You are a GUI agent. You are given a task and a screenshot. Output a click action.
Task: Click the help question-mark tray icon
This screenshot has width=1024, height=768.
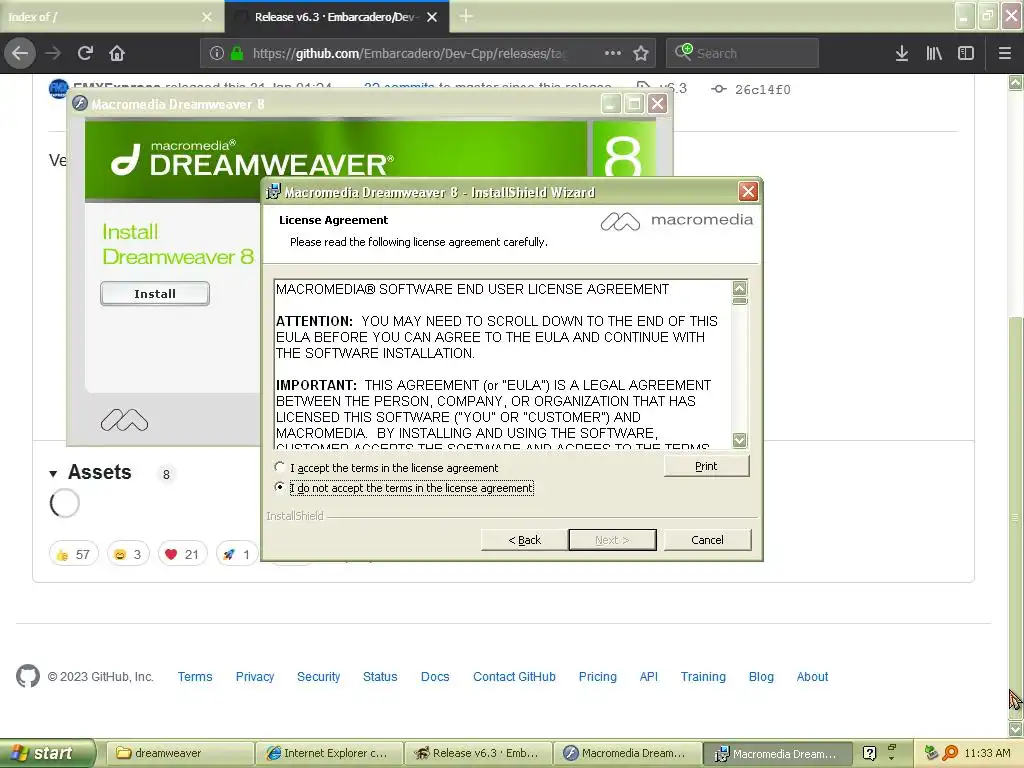(x=869, y=753)
